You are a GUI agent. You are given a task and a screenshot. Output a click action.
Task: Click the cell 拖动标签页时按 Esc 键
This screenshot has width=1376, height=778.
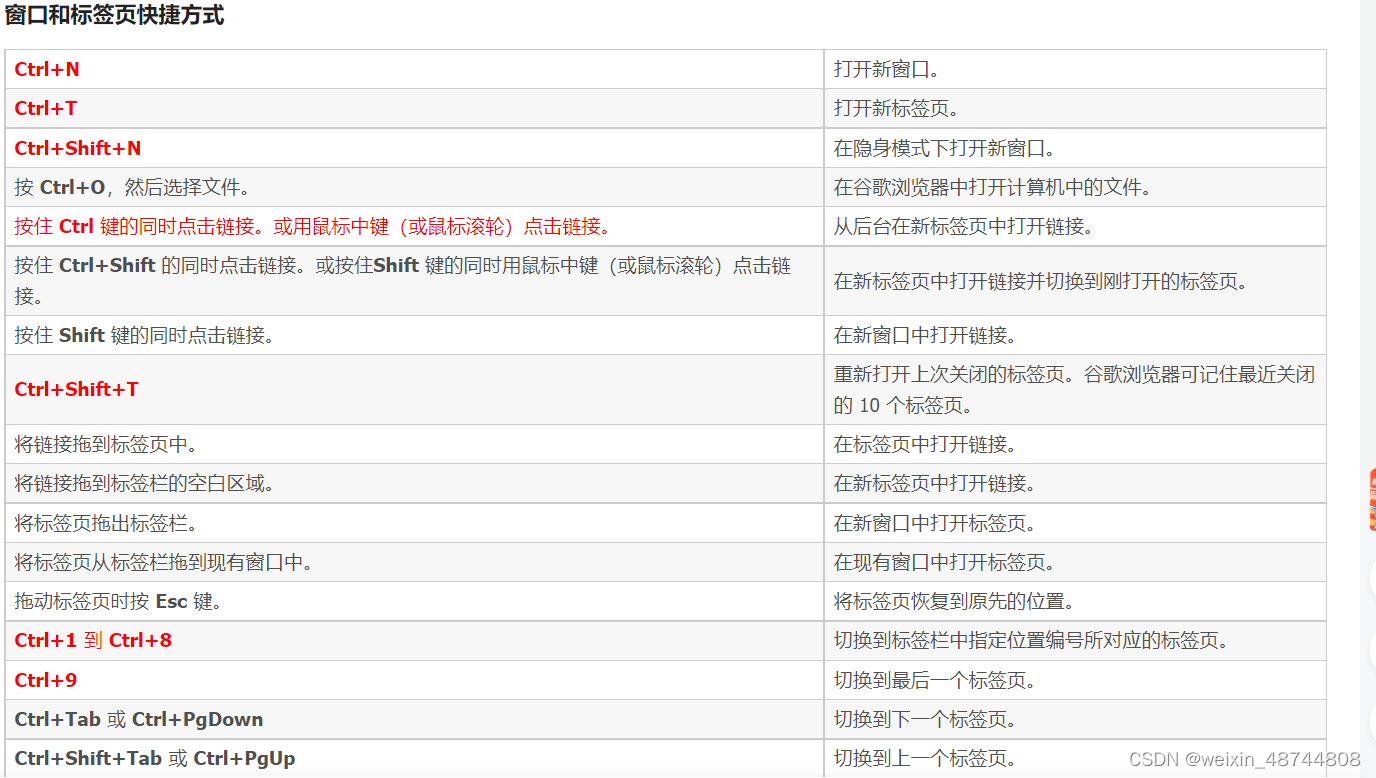click(414, 601)
